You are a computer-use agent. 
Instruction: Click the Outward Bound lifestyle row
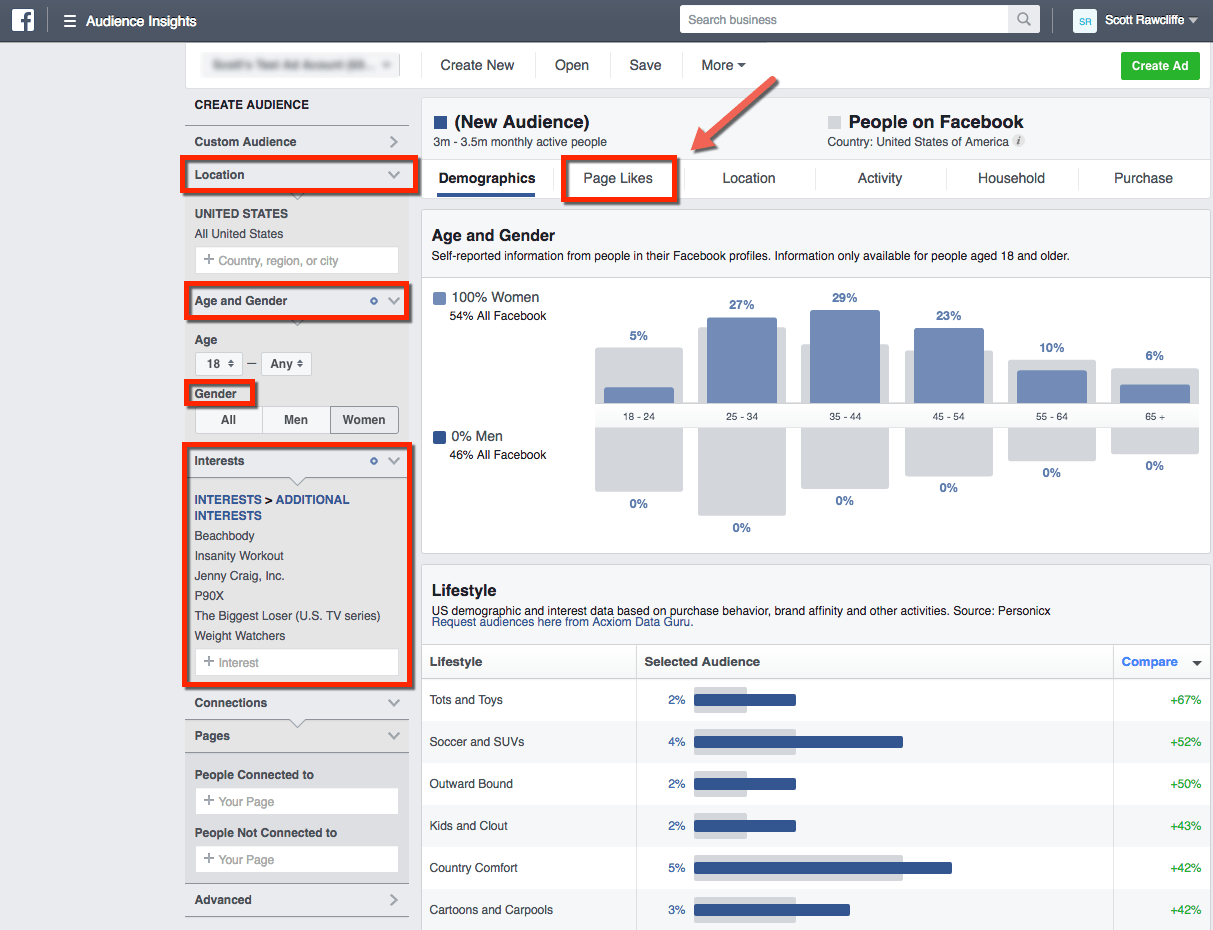(x=816, y=784)
